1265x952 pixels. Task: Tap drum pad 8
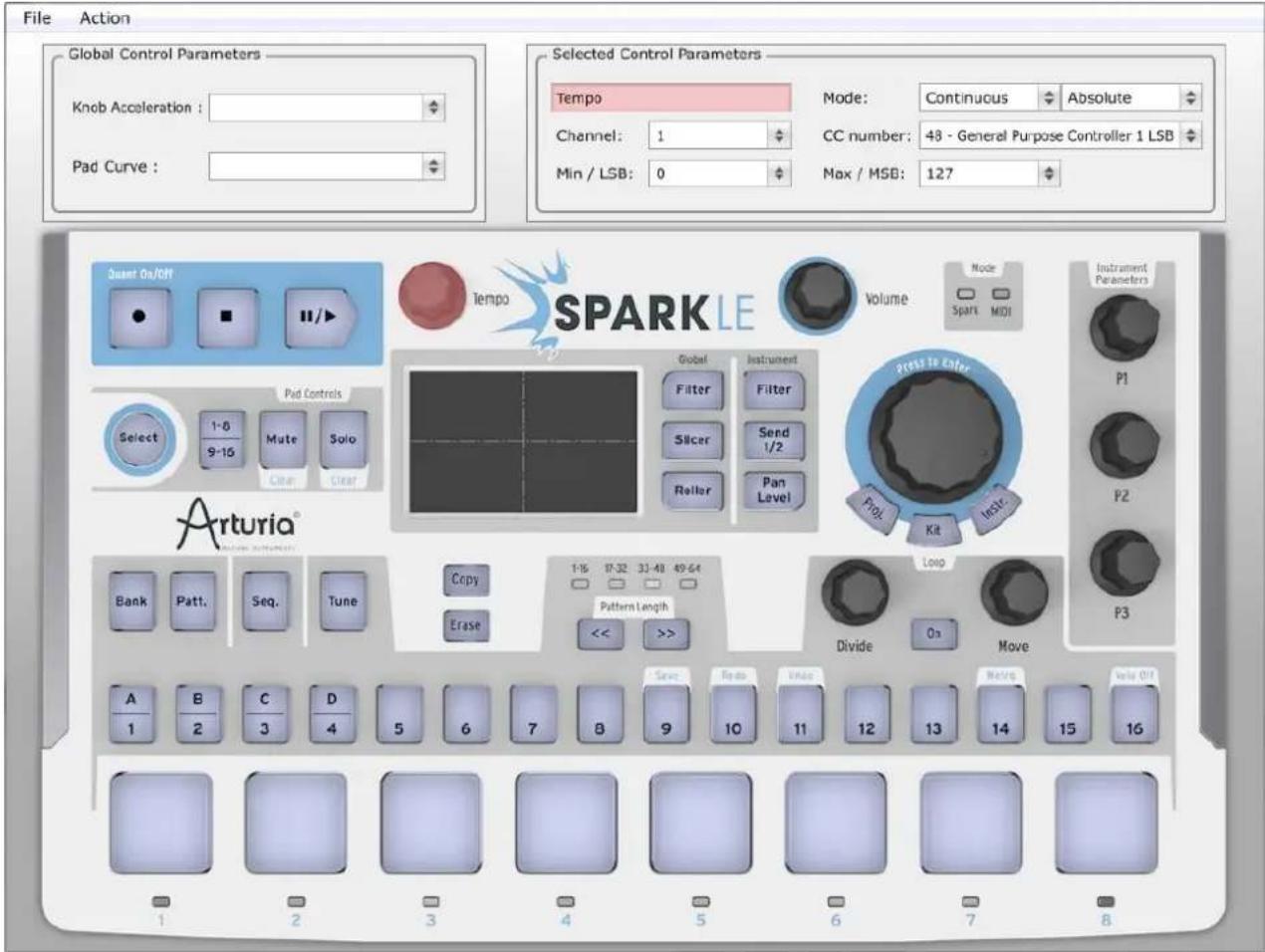pos(1106,823)
